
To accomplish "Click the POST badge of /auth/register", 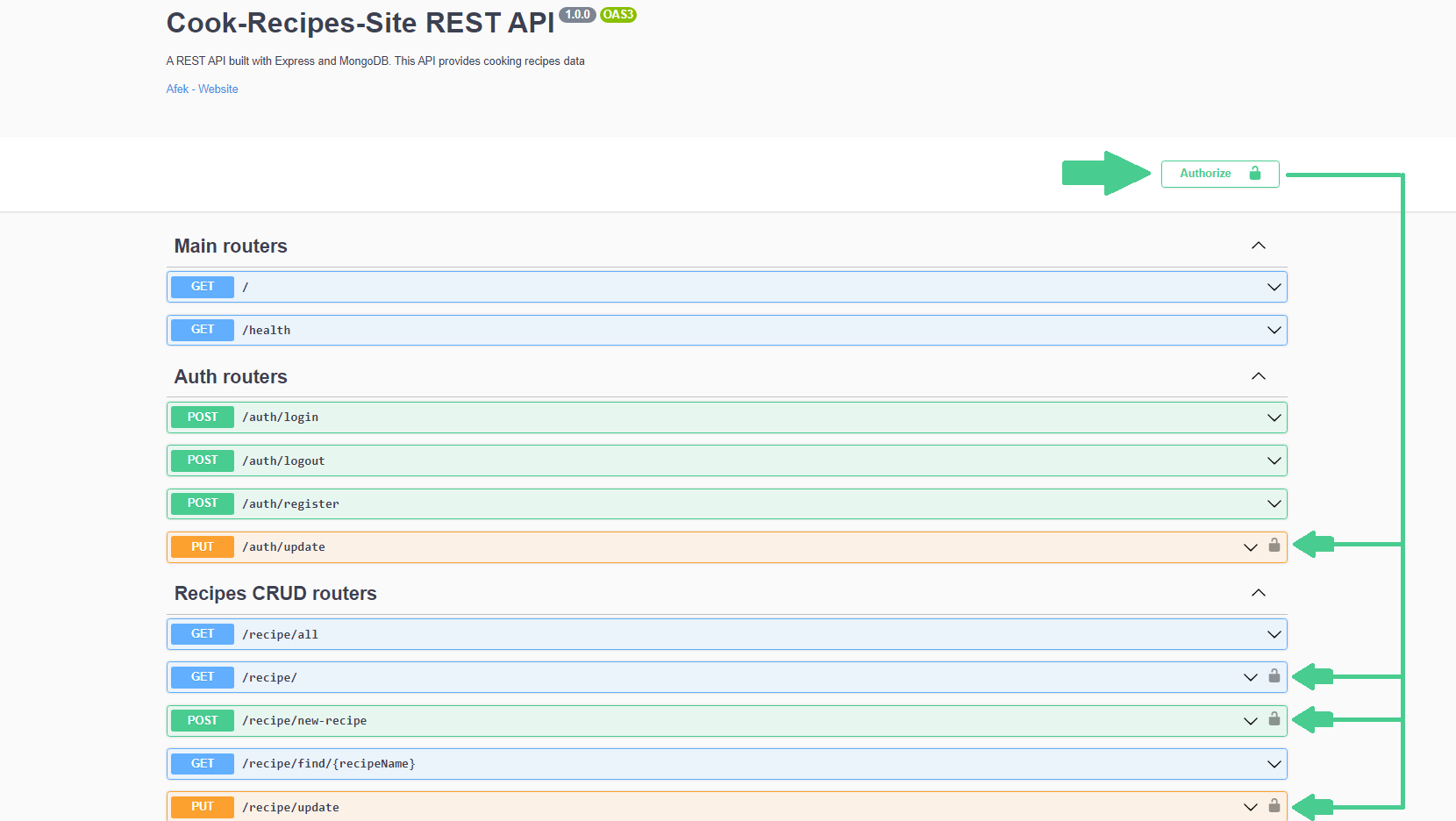I will point(203,503).
